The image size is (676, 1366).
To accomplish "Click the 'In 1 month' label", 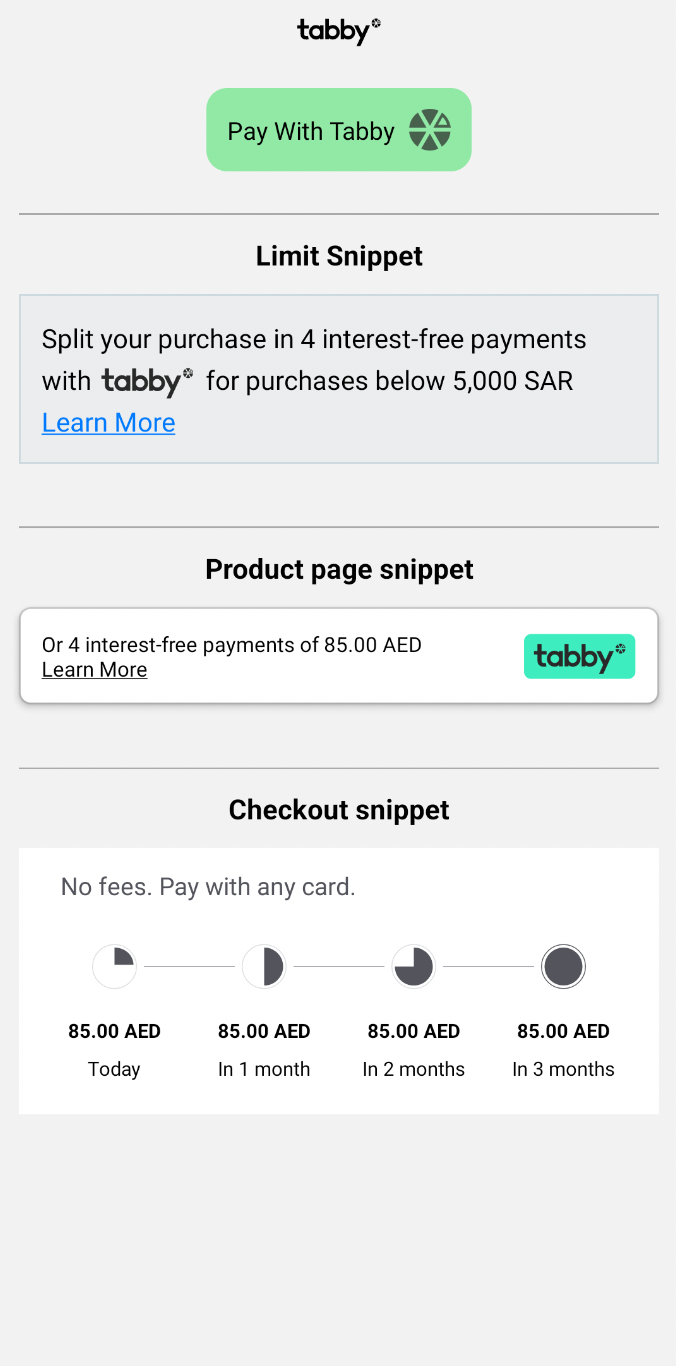I will coord(264,1069).
